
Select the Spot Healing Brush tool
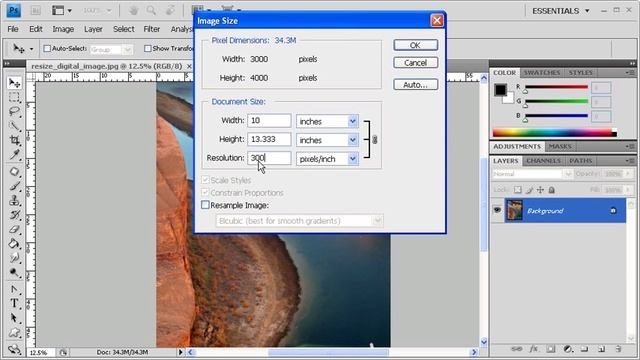click(x=14, y=171)
